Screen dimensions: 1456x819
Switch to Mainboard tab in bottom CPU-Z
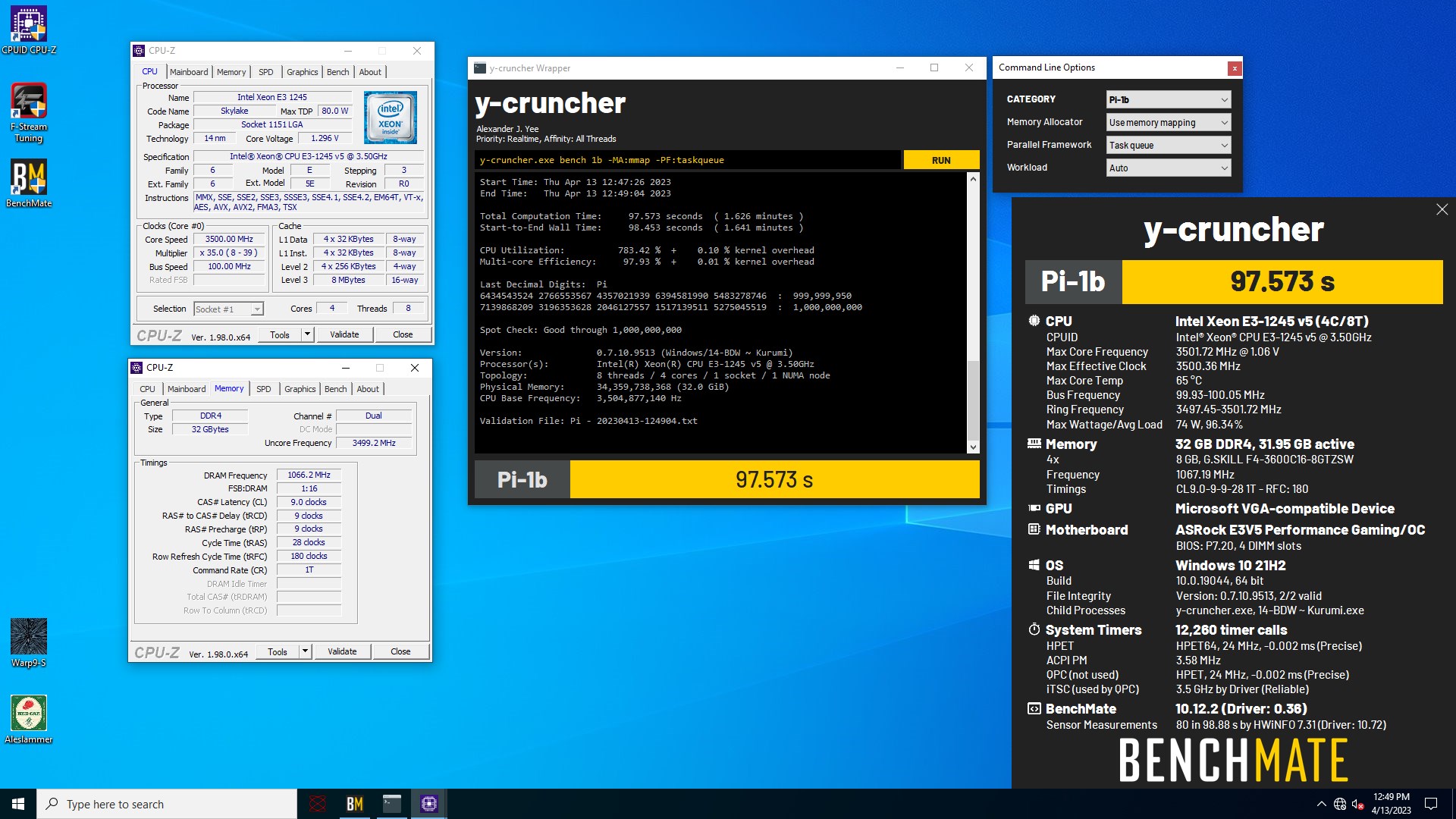pos(187,389)
